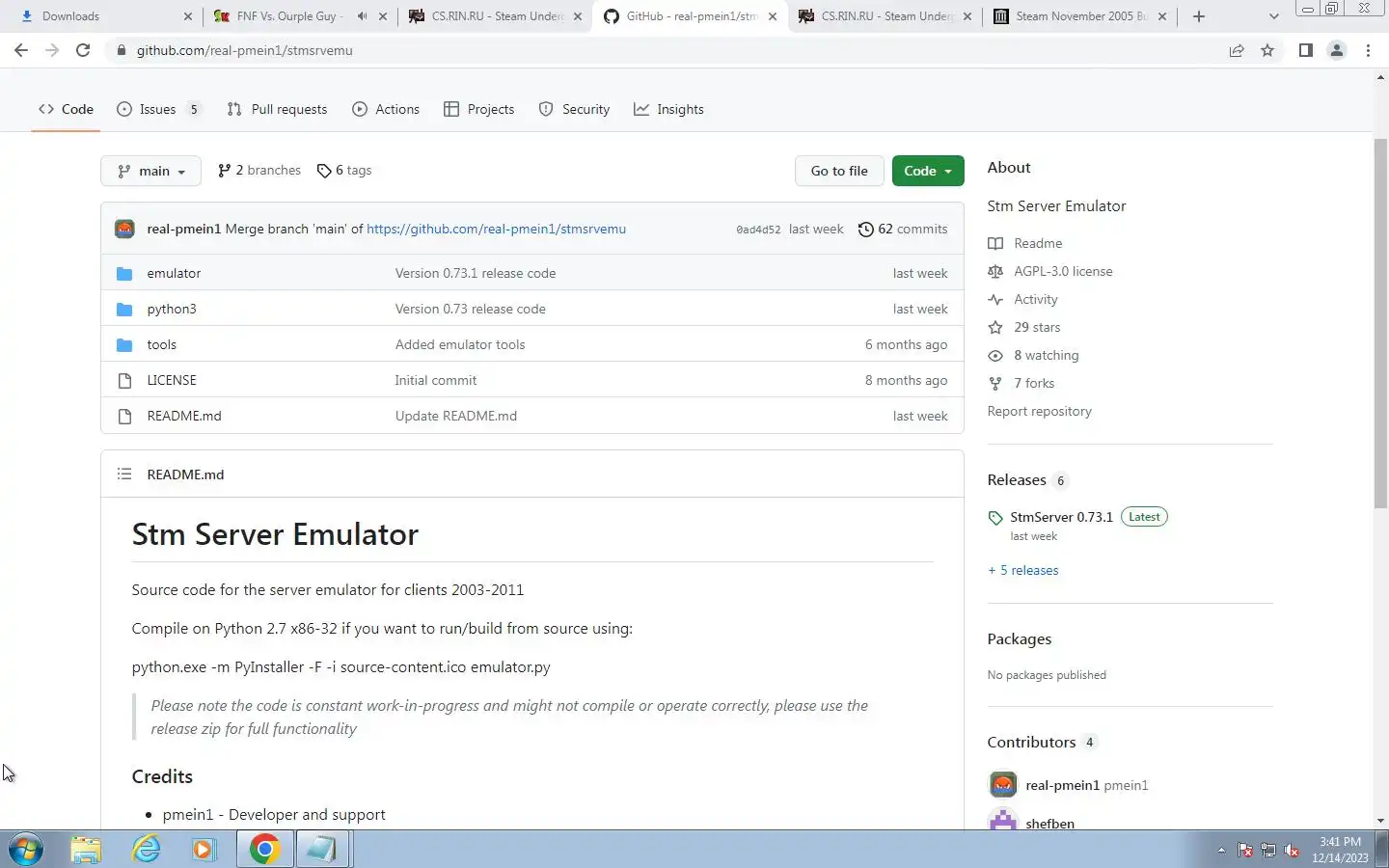1389x868 pixels.
Task: Show + 5 releases link
Action: [x=1023, y=570]
